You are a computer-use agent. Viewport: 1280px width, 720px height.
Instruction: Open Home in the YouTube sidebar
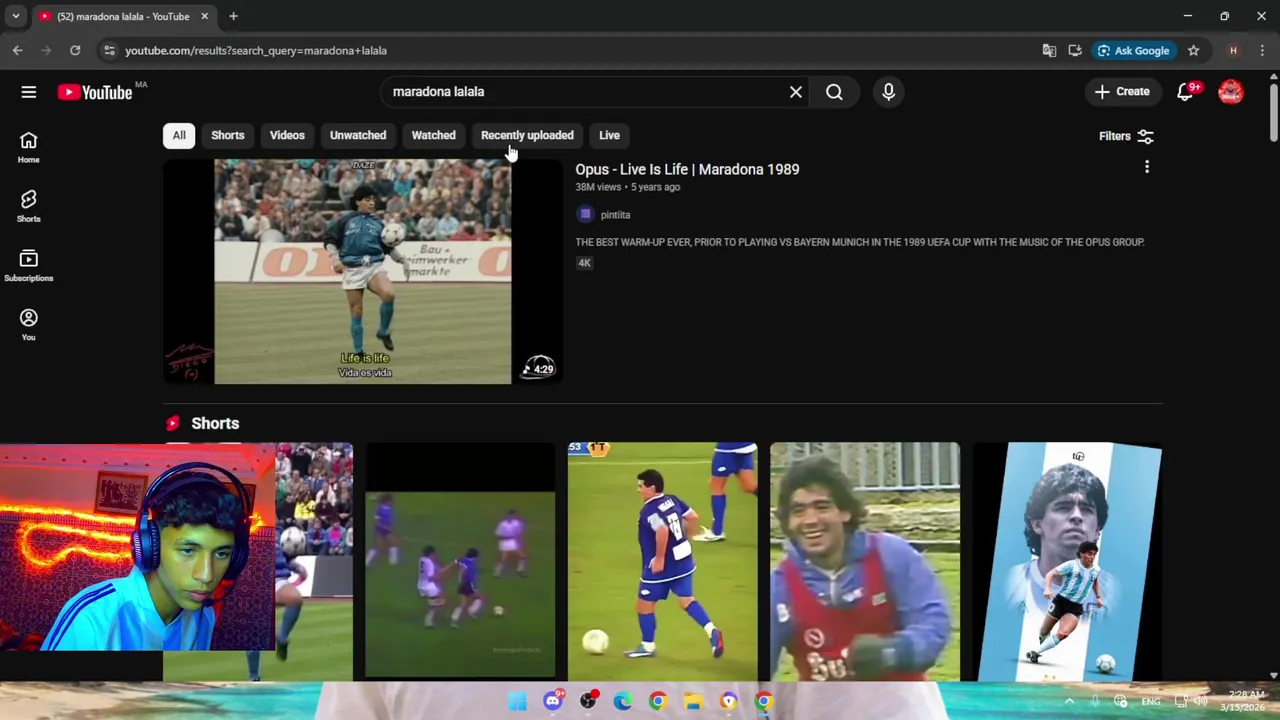tap(28, 147)
